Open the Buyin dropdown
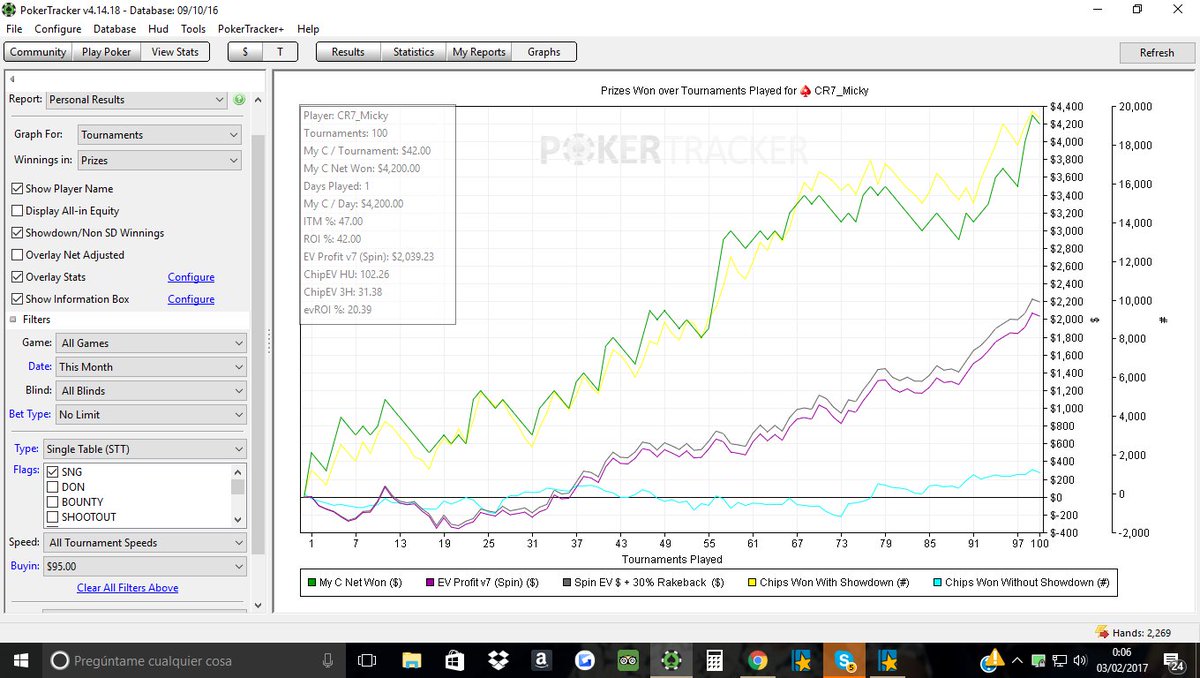Image resolution: width=1200 pixels, height=678 pixels. [x=144, y=567]
